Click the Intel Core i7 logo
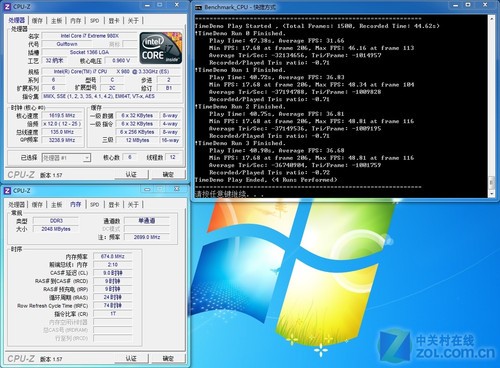 tap(161, 47)
